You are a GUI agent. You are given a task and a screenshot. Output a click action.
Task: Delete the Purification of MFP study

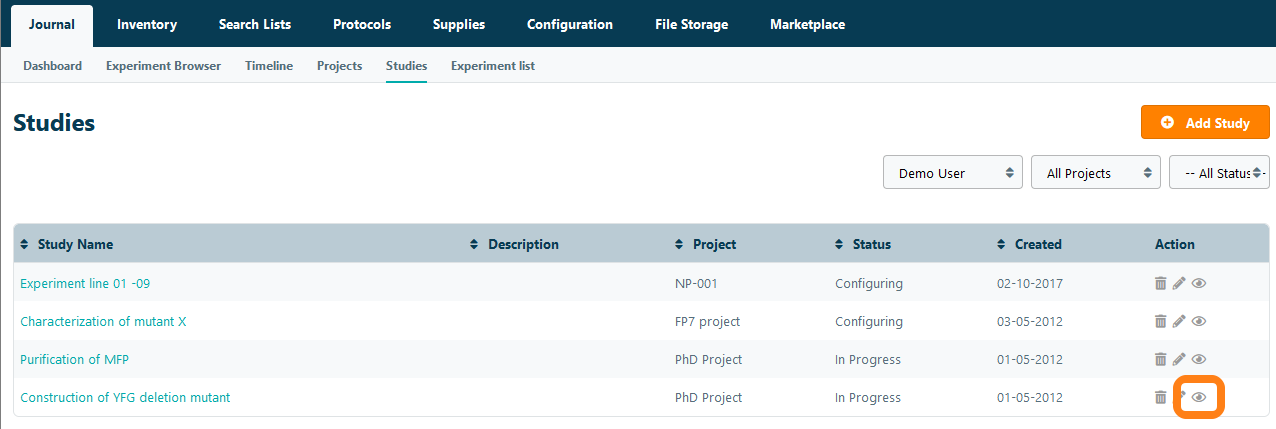[x=1160, y=360]
